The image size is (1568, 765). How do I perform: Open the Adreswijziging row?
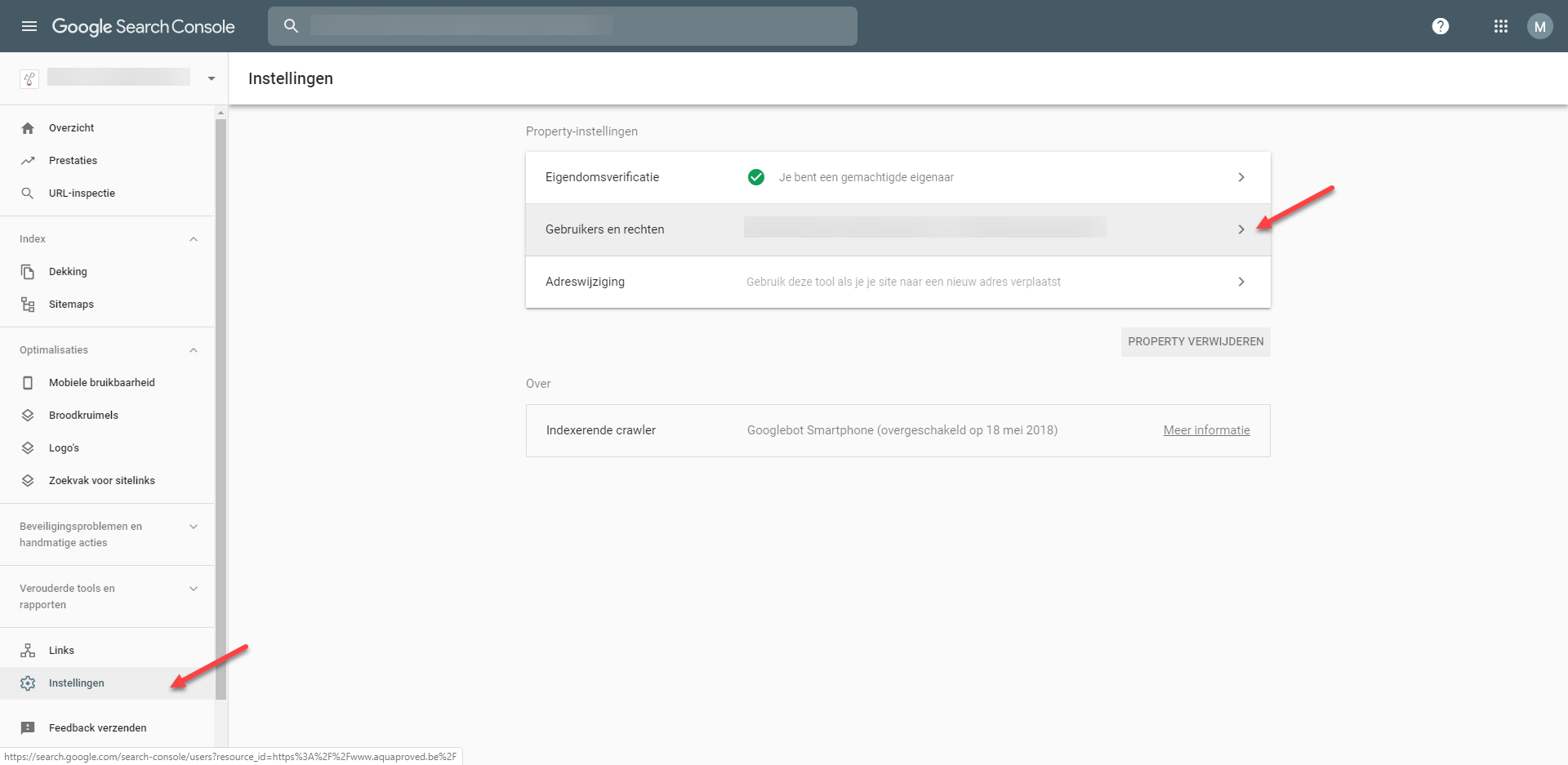(898, 282)
